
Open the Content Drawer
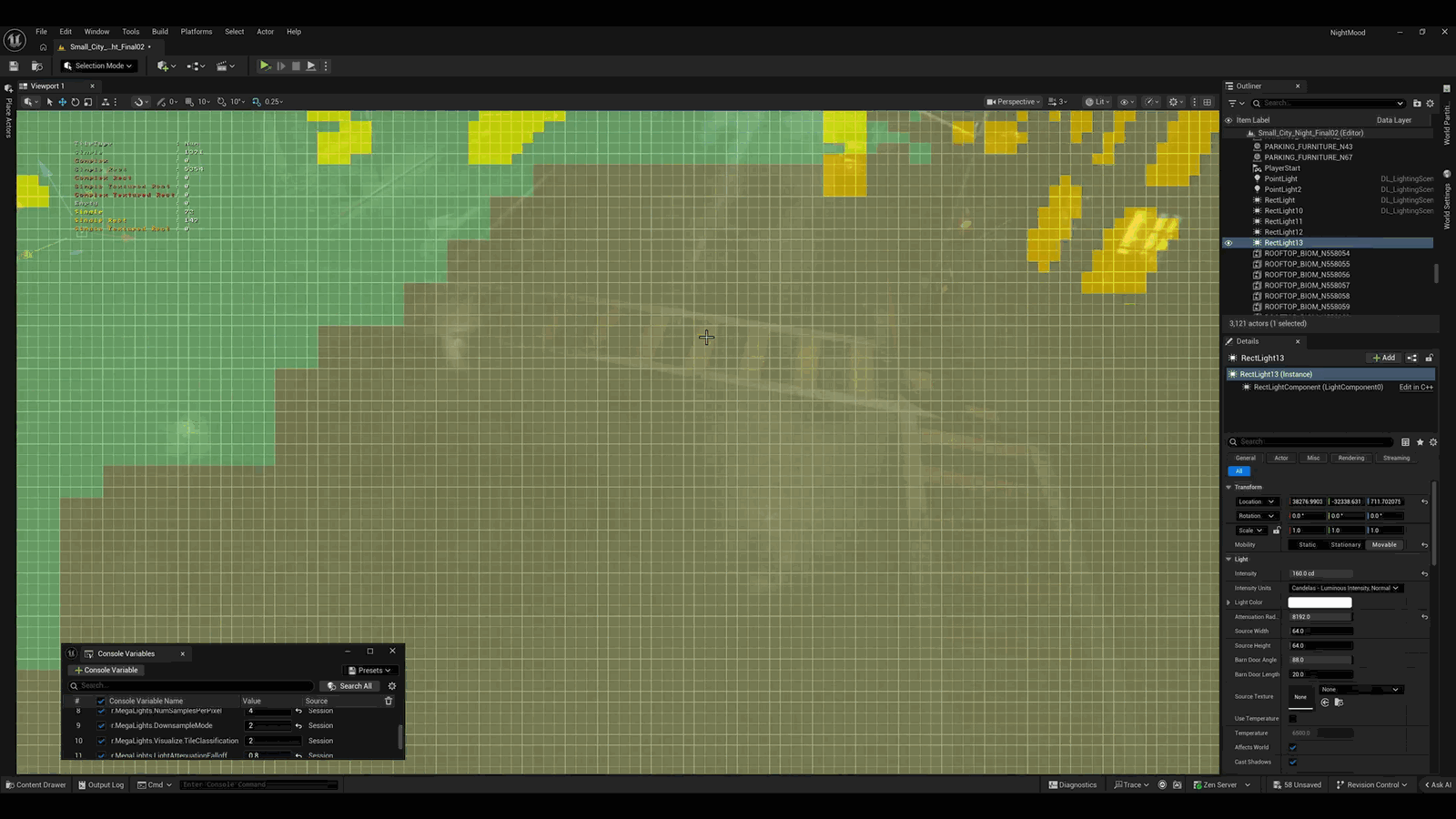pos(36,784)
